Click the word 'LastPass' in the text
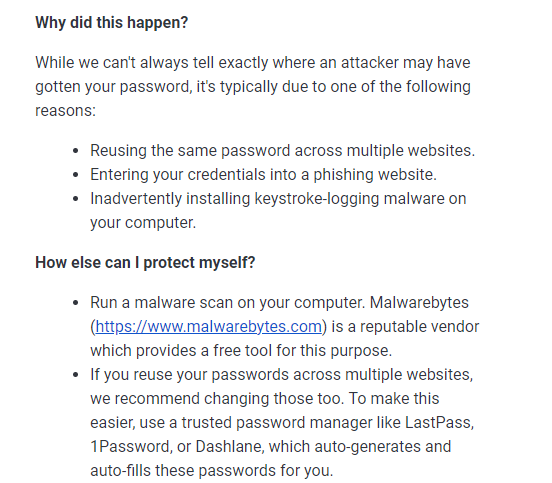Viewport: 552px width, 483px height. (x=438, y=422)
